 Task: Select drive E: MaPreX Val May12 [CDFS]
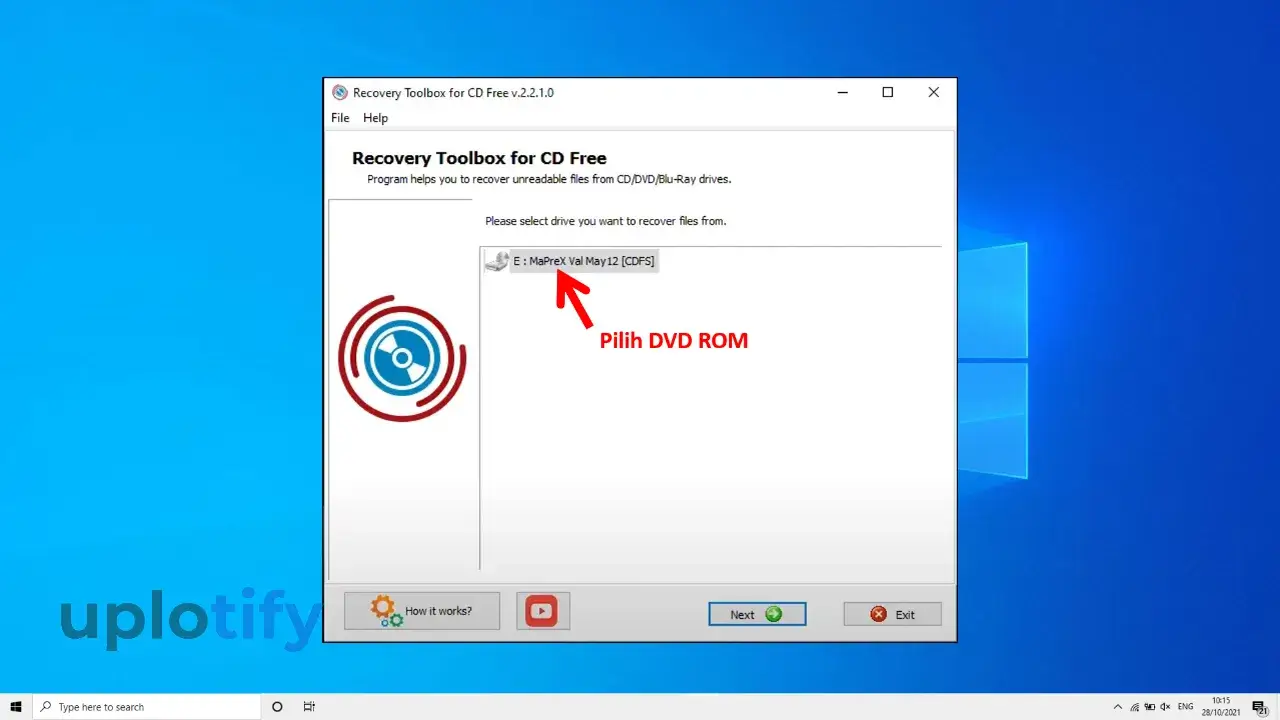(584, 261)
